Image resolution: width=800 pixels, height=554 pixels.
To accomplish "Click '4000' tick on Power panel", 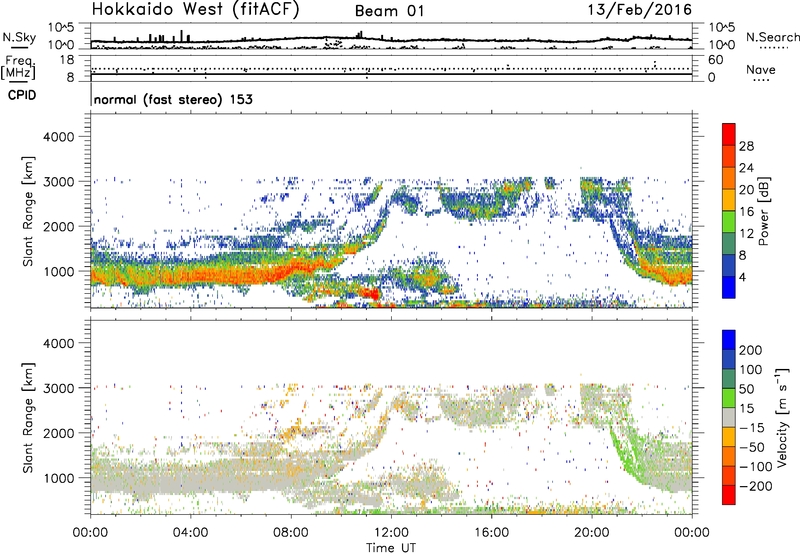I will 58,137.
